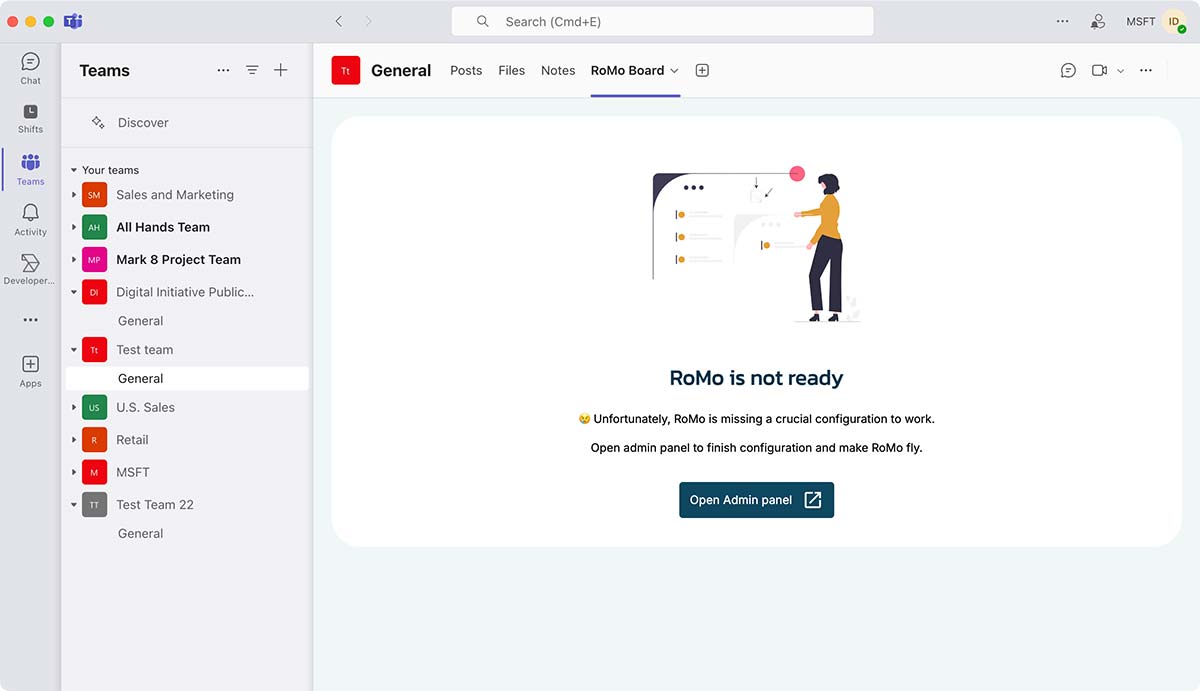Click the U.S. Sales team avatar
This screenshot has width=1200, height=691.
[x=94, y=407]
